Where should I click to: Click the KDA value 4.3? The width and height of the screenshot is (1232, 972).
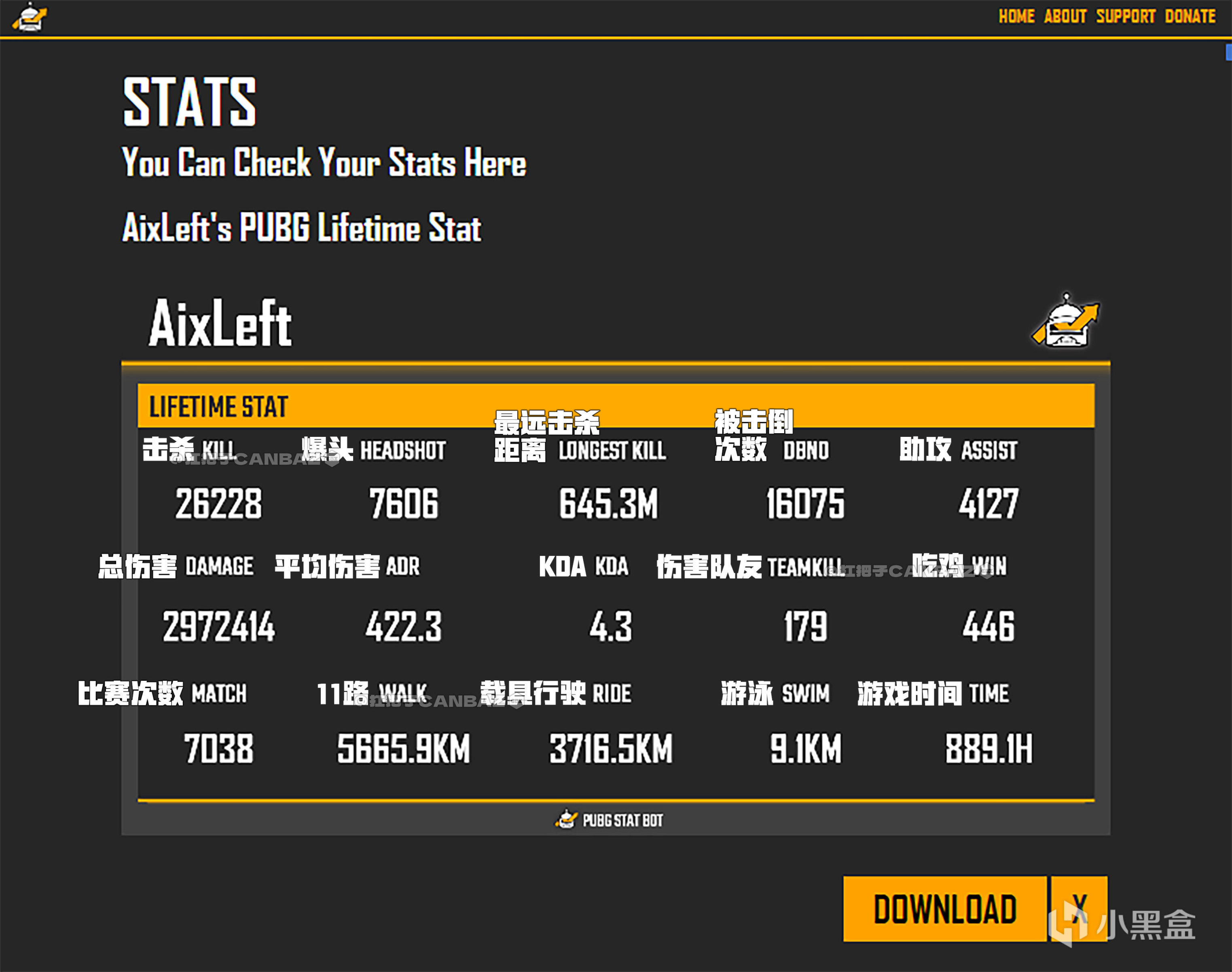click(611, 627)
